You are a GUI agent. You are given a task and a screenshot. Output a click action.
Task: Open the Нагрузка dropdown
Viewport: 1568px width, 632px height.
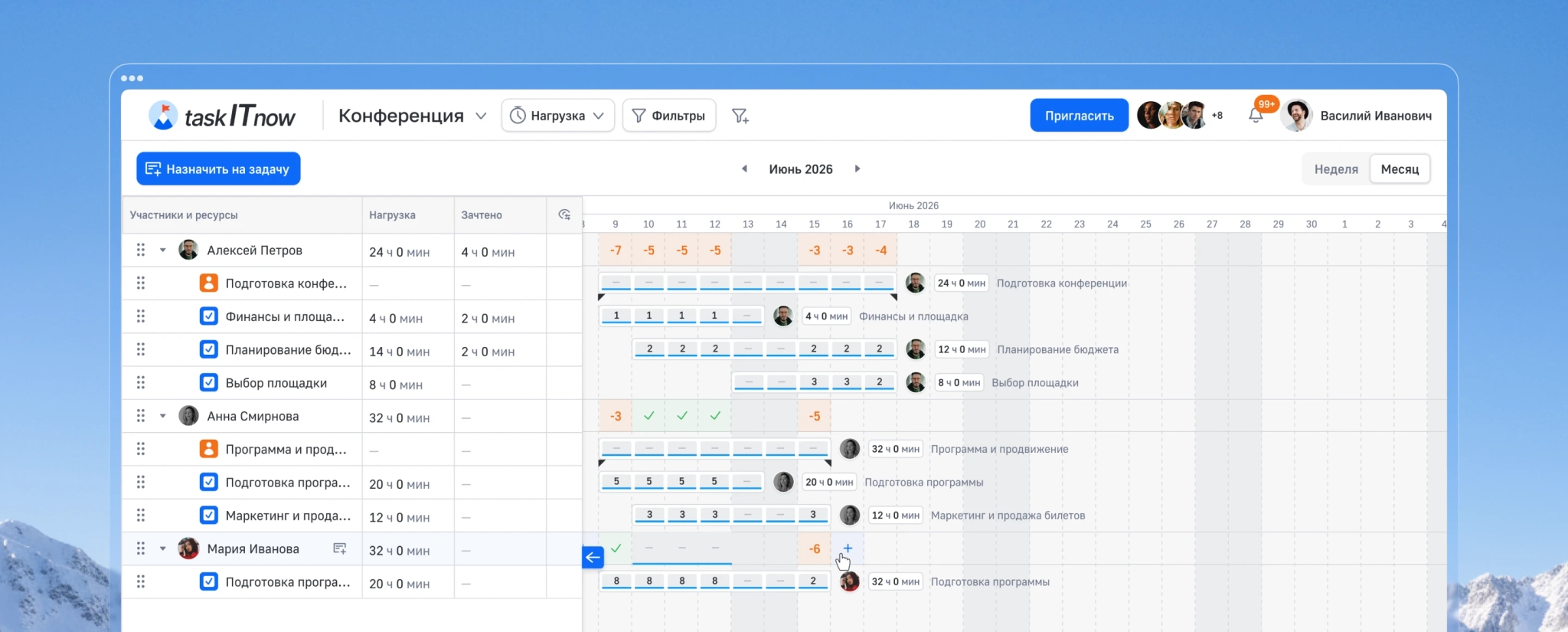[558, 116]
